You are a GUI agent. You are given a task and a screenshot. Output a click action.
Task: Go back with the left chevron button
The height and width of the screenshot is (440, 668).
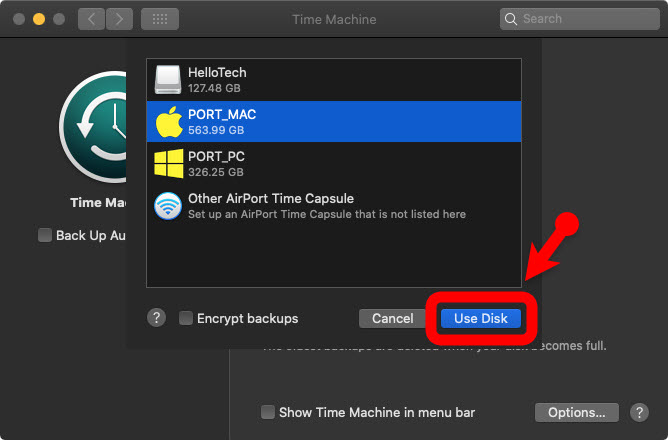(91, 19)
